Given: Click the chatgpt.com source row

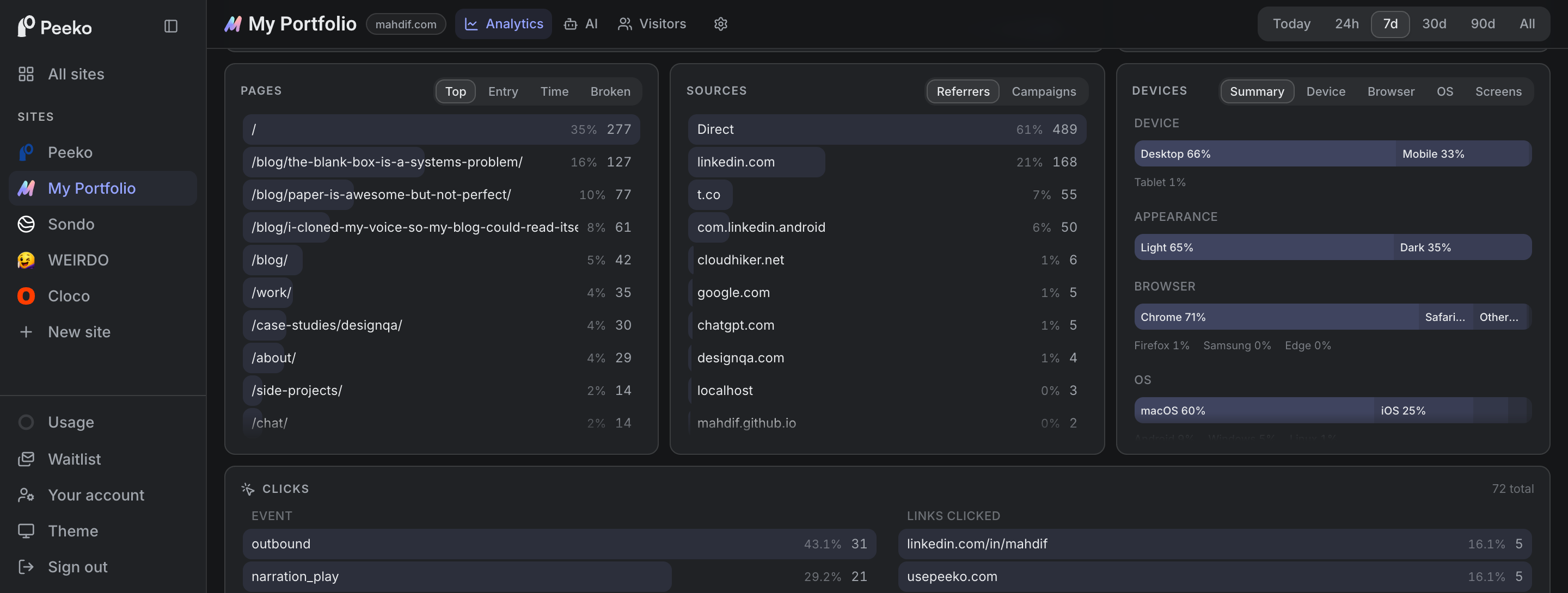Looking at the screenshot, I should point(887,325).
